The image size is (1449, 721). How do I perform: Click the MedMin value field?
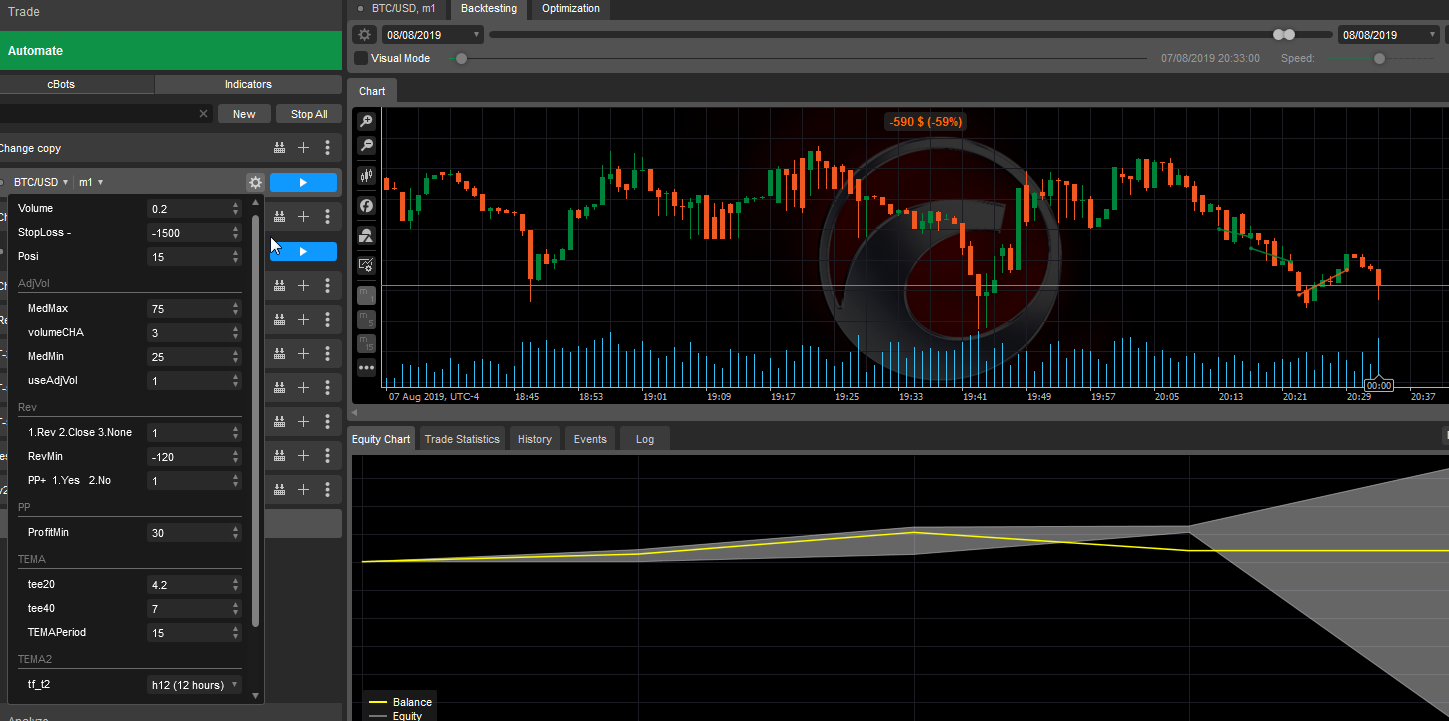194,357
